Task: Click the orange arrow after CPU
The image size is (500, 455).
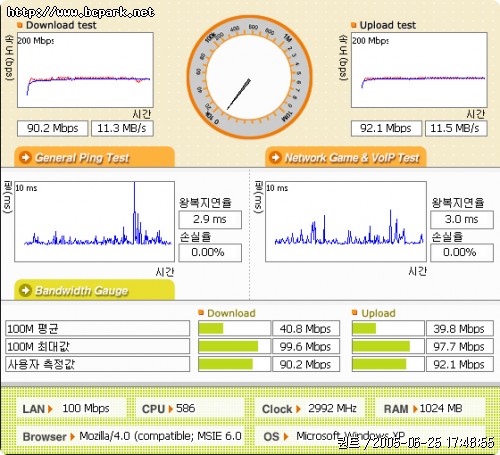Action: coord(170,409)
